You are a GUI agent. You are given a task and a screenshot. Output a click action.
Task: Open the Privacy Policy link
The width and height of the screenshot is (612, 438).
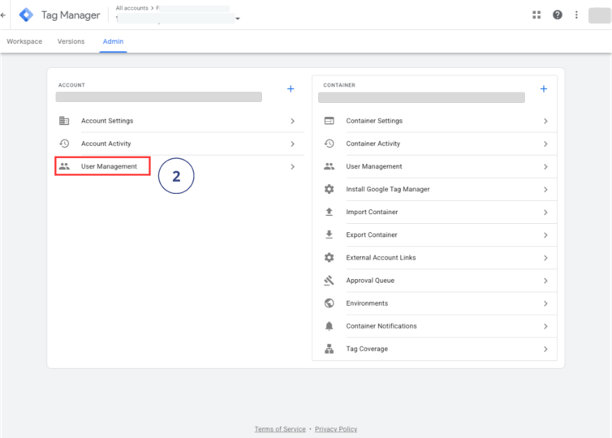coord(336,429)
